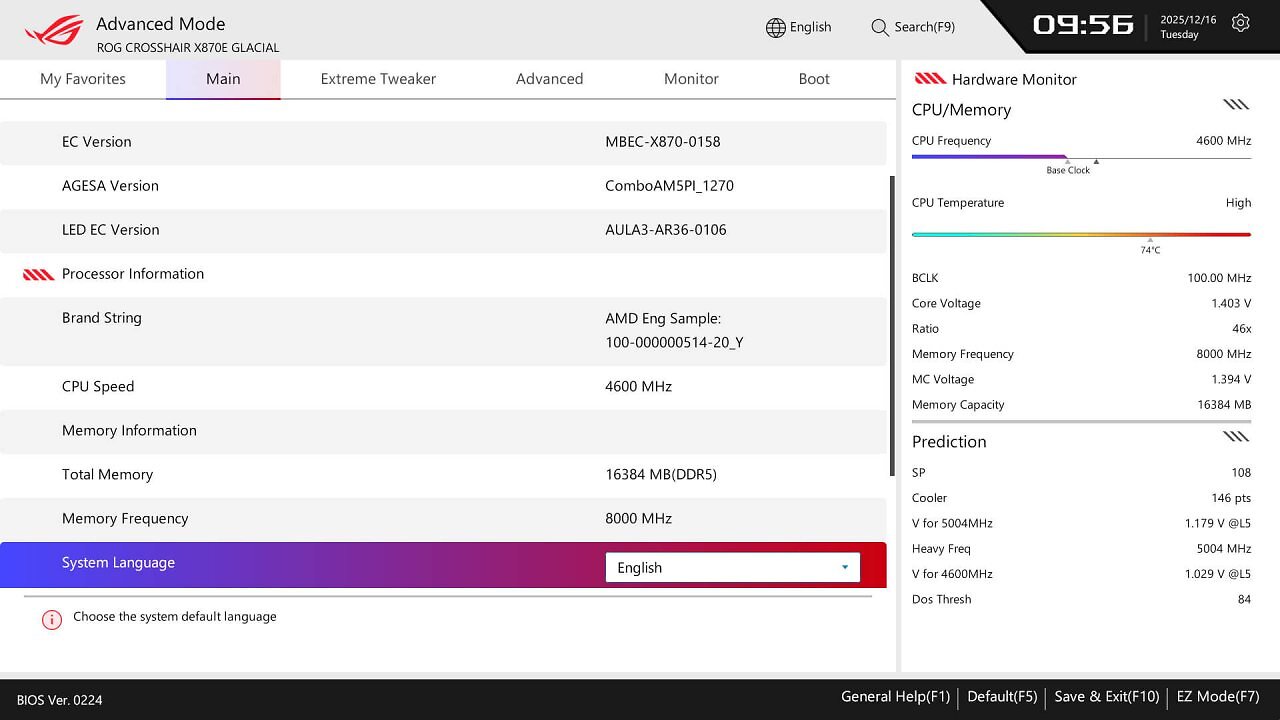Open the System Language dropdown
Image resolution: width=1280 pixels, height=720 pixels.
click(732, 567)
